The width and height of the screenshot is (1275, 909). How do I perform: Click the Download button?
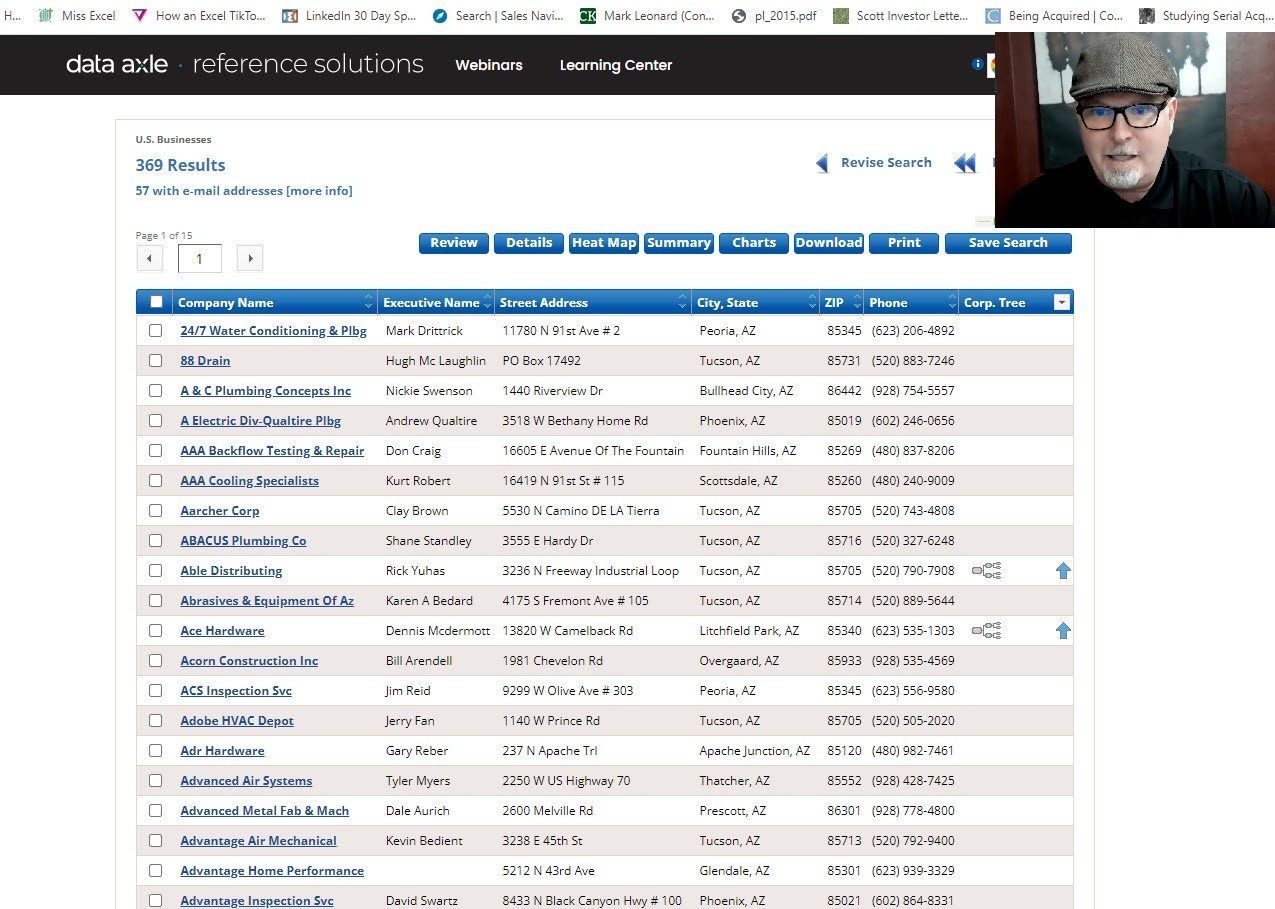829,243
